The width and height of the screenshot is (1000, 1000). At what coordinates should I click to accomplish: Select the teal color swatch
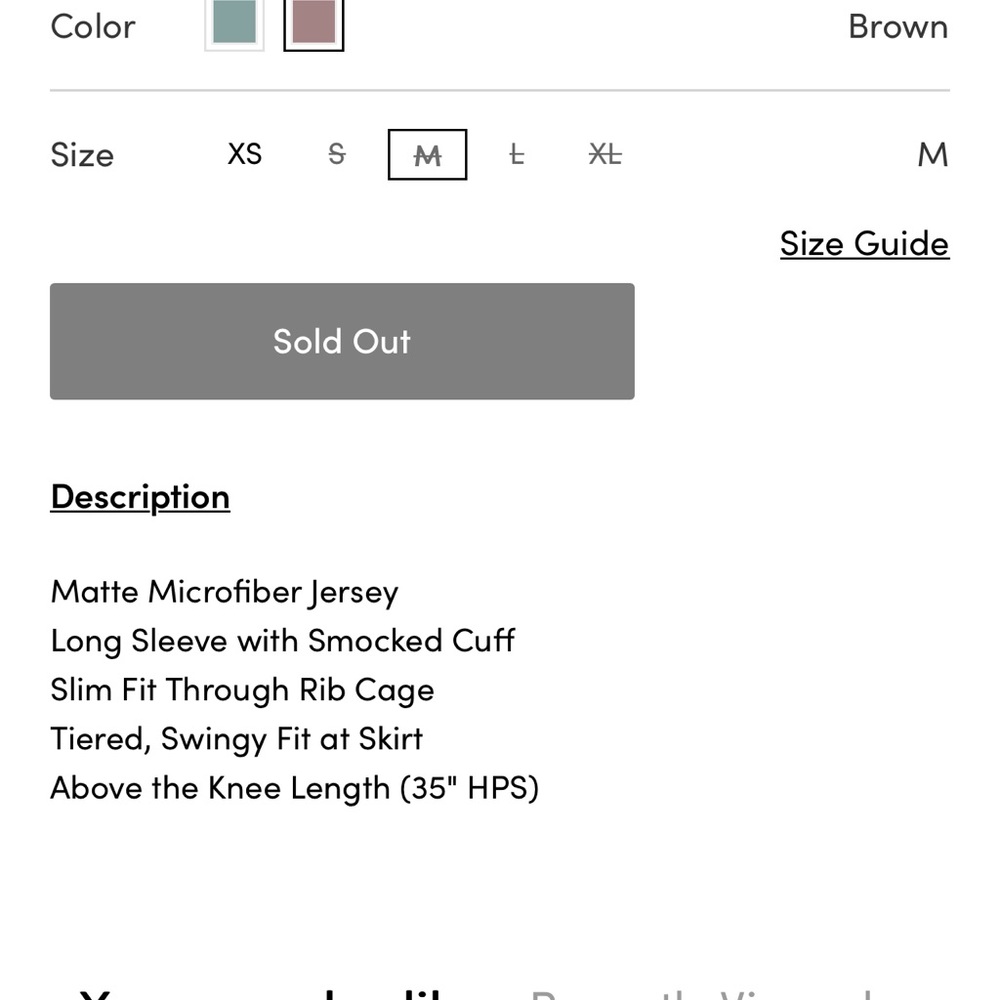pyautogui.click(x=234, y=22)
